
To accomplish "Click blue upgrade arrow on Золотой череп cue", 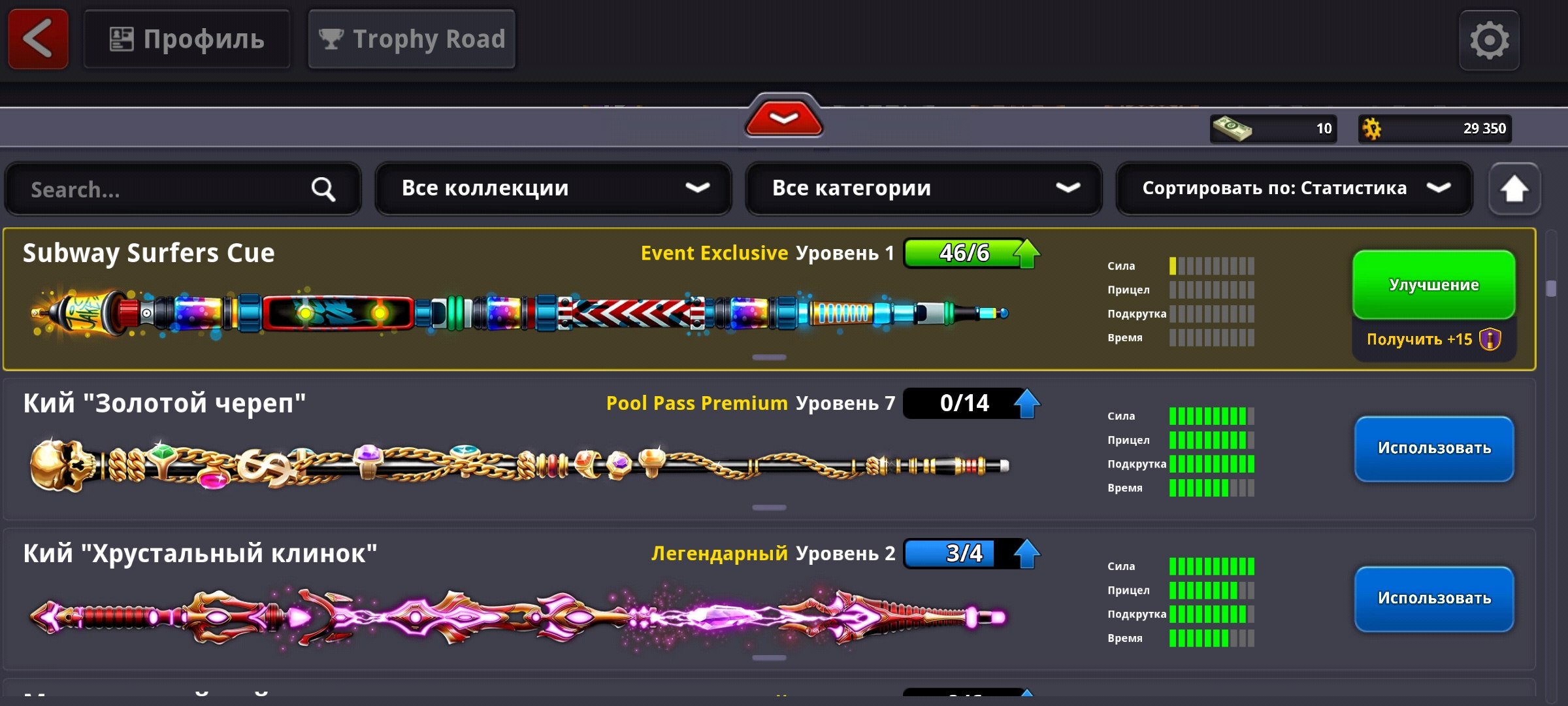I will pos(1027,403).
